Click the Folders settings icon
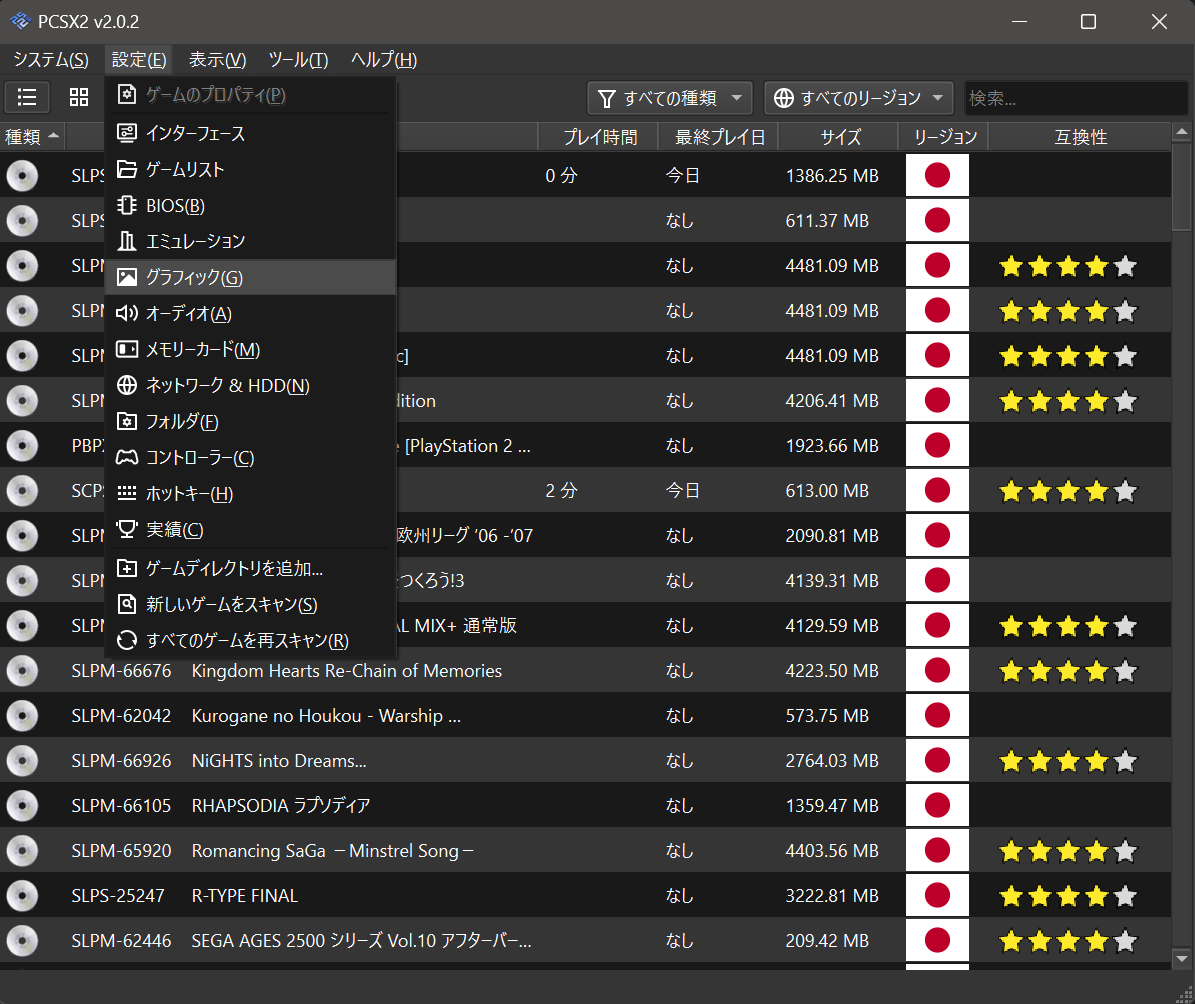1195x1004 pixels. click(x=127, y=421)
